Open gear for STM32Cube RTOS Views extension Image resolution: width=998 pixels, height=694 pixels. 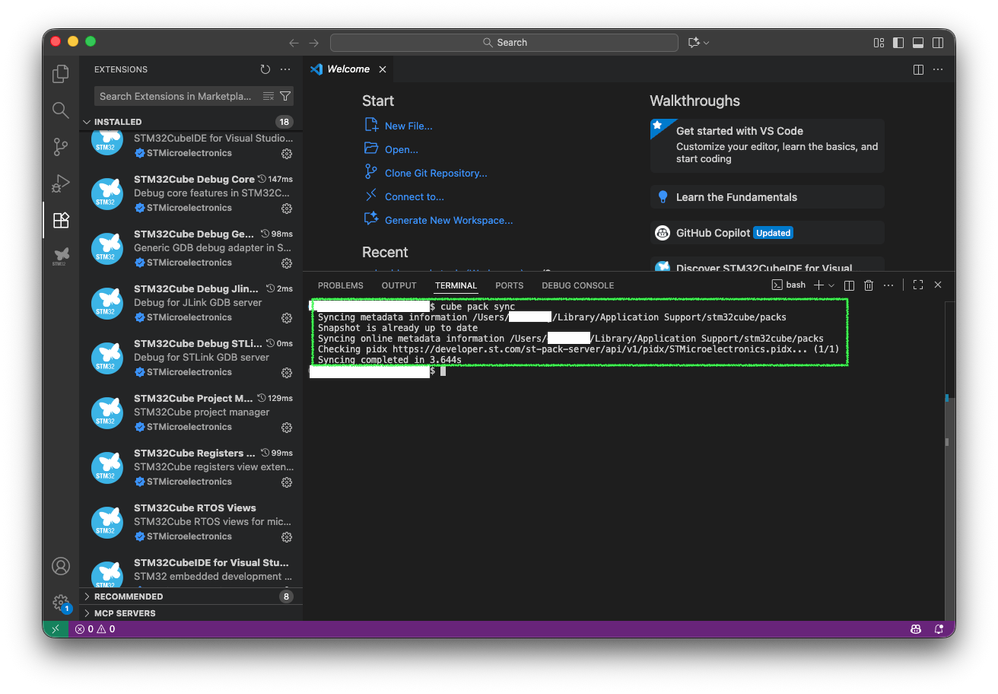coord(287,537)
